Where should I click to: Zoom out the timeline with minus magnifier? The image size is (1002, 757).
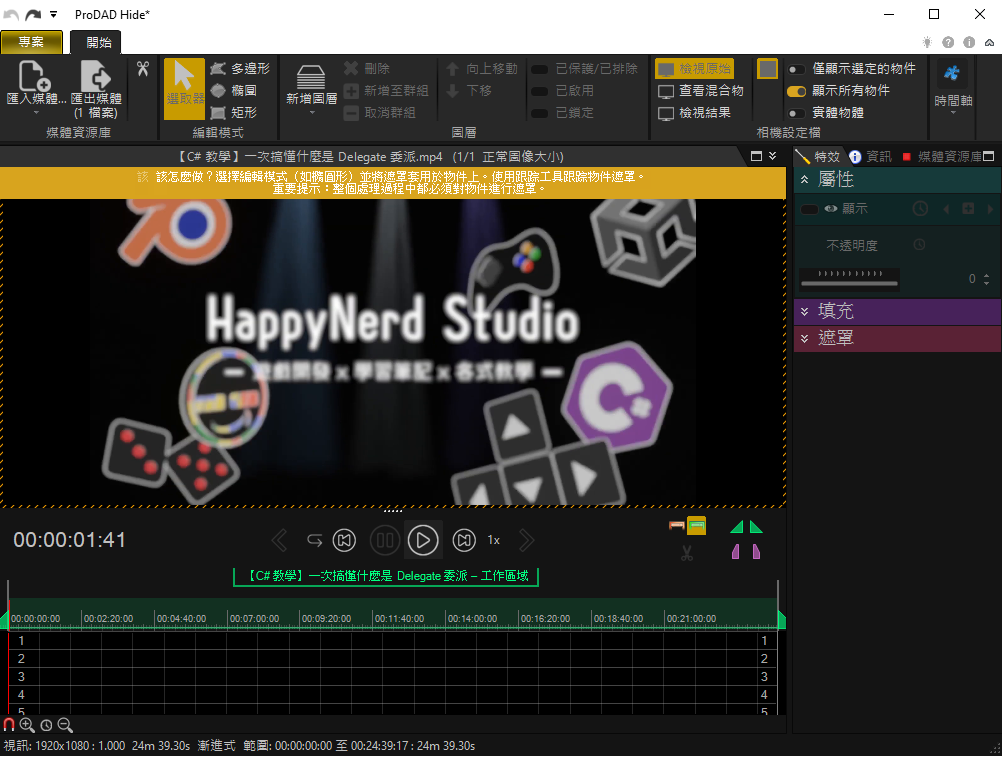point(65,724)
